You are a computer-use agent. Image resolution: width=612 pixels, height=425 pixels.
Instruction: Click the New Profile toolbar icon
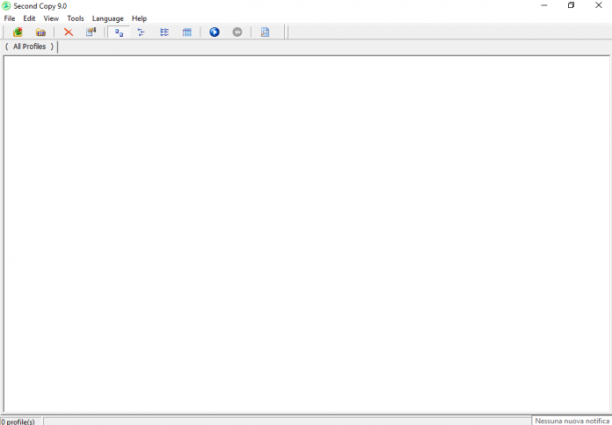(18, 32)
